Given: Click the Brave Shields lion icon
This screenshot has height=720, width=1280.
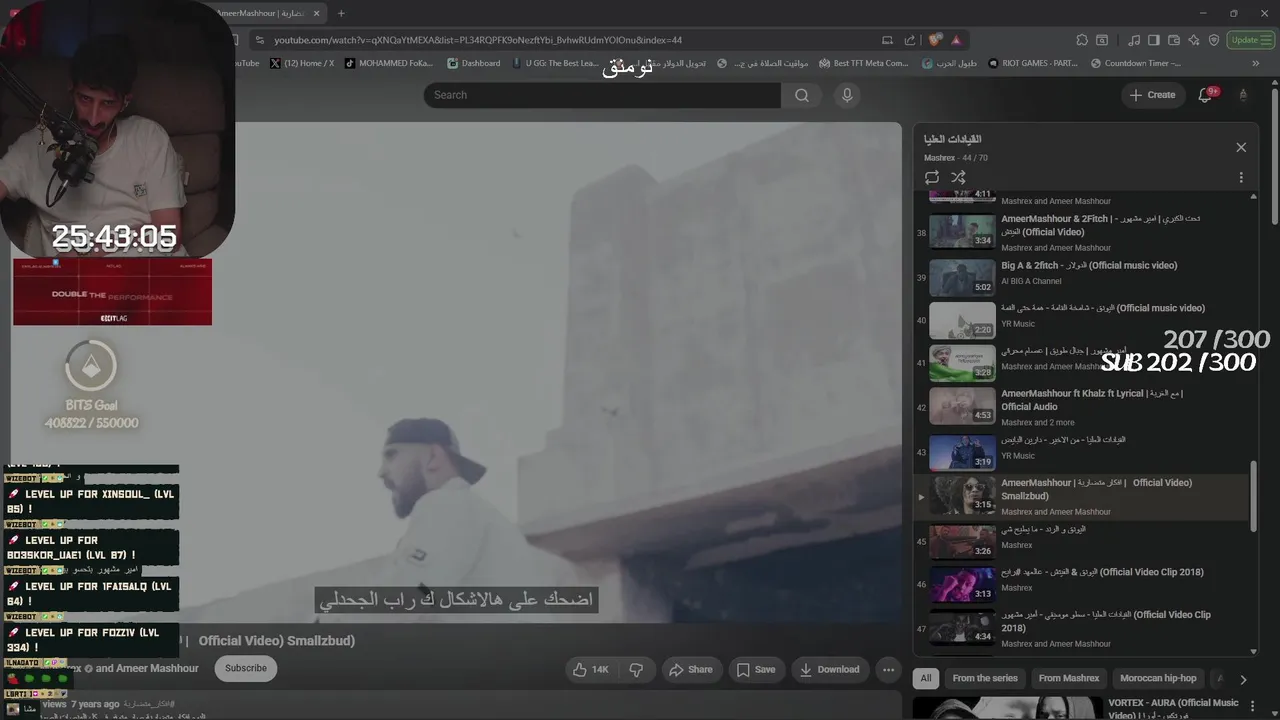Looking at the screenshot, I should [x=934, y=40].
